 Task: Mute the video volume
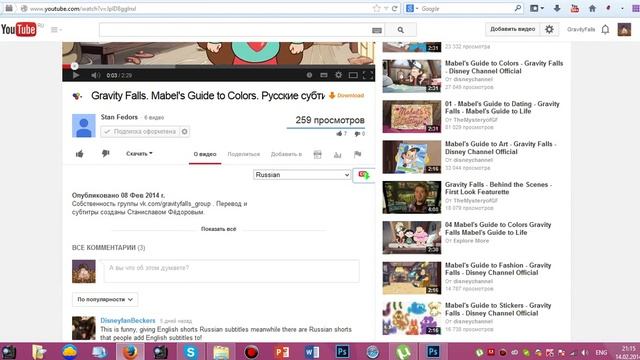click(95, 75)
